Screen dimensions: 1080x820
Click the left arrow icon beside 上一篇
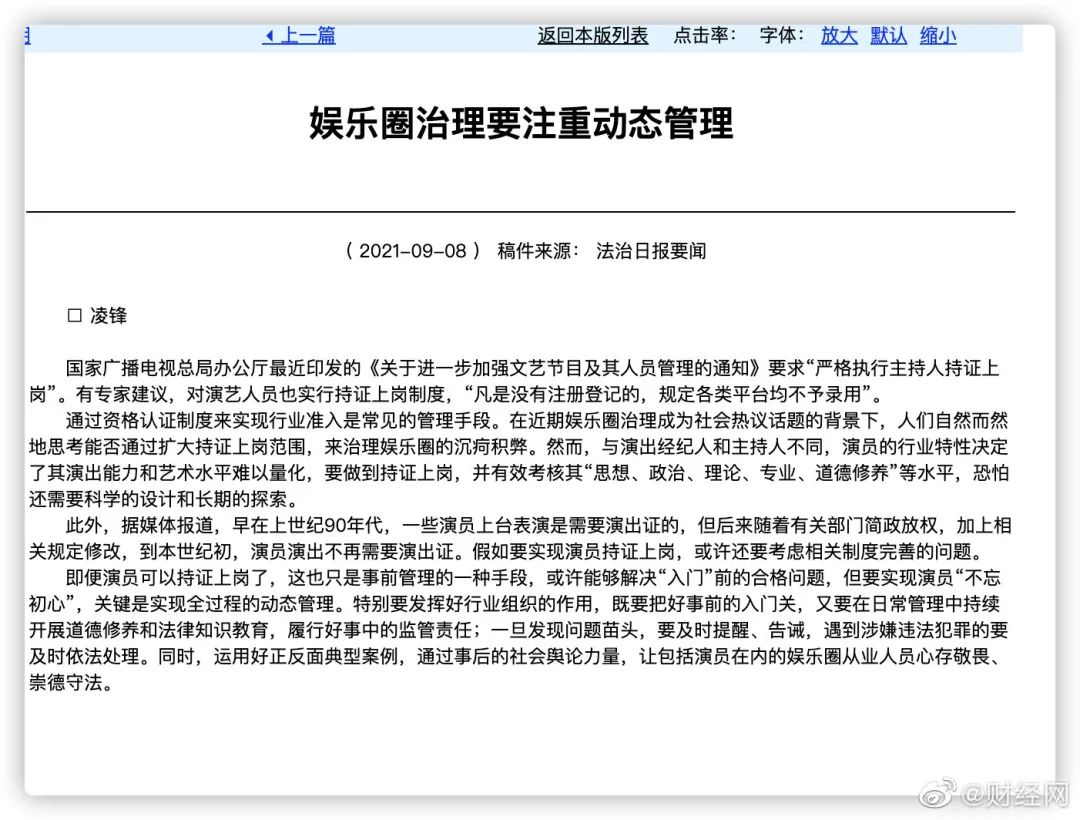point(269,36)
